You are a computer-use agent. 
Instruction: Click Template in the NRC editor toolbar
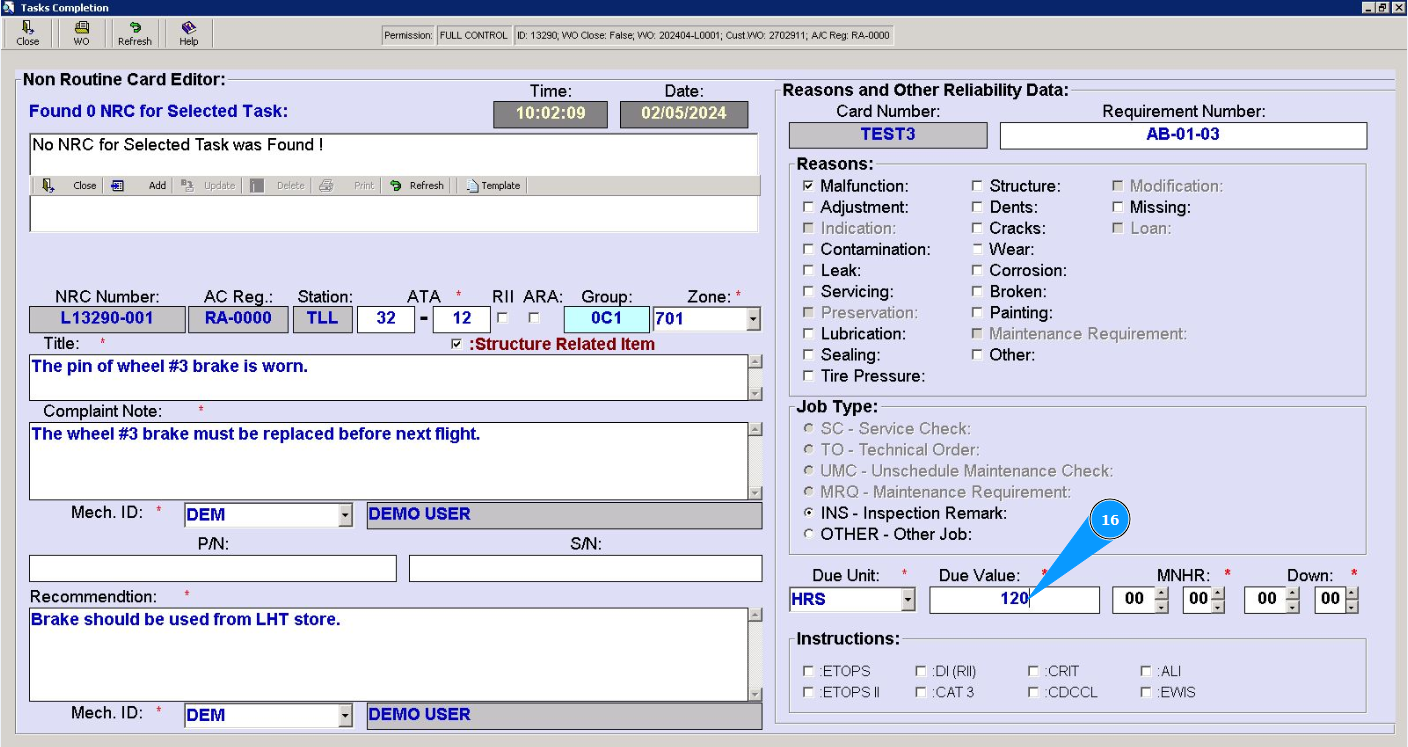[x=494, y=186]
